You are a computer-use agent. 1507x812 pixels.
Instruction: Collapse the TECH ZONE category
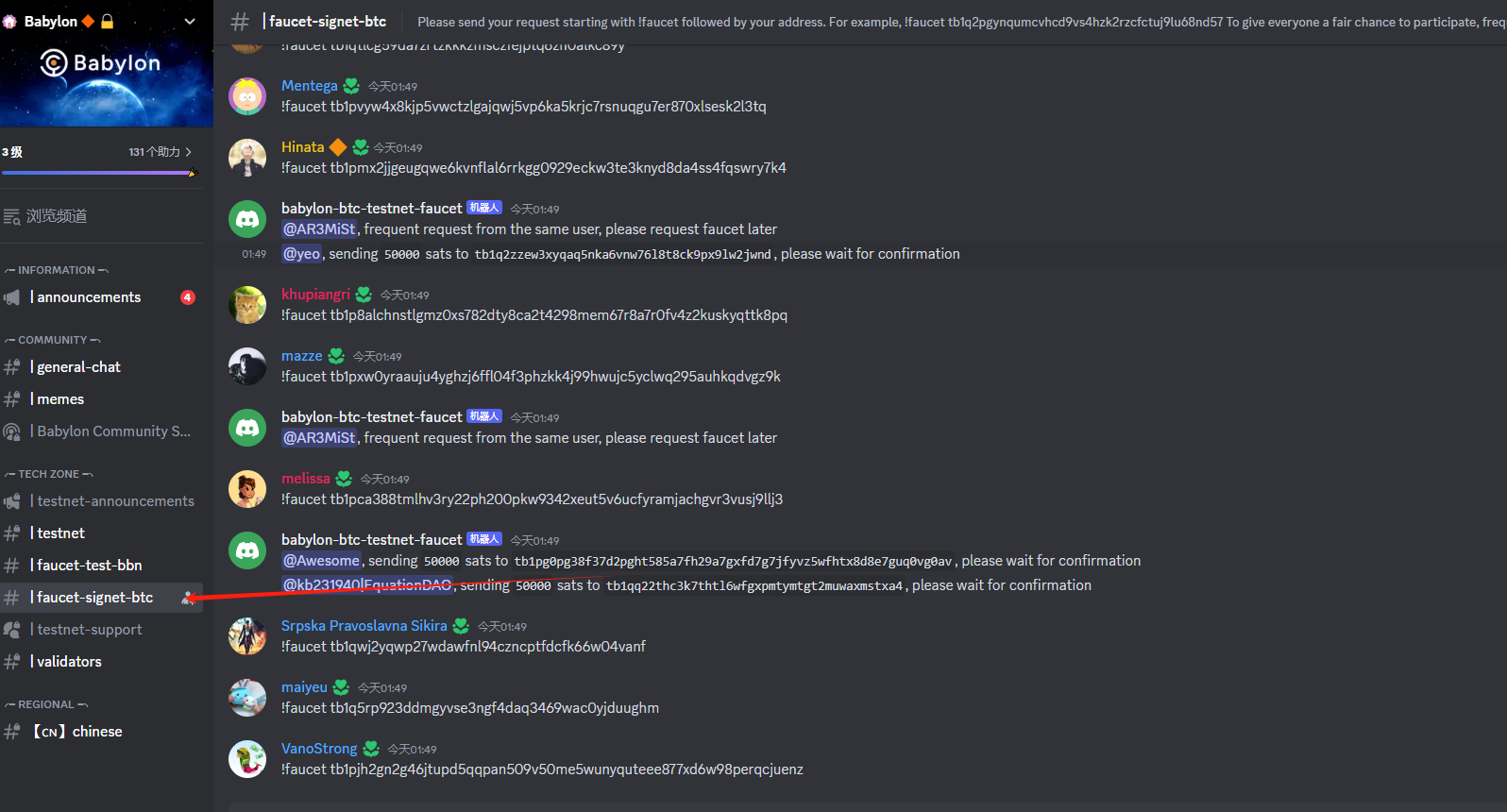pyautogui.click(x=49, y=474)
